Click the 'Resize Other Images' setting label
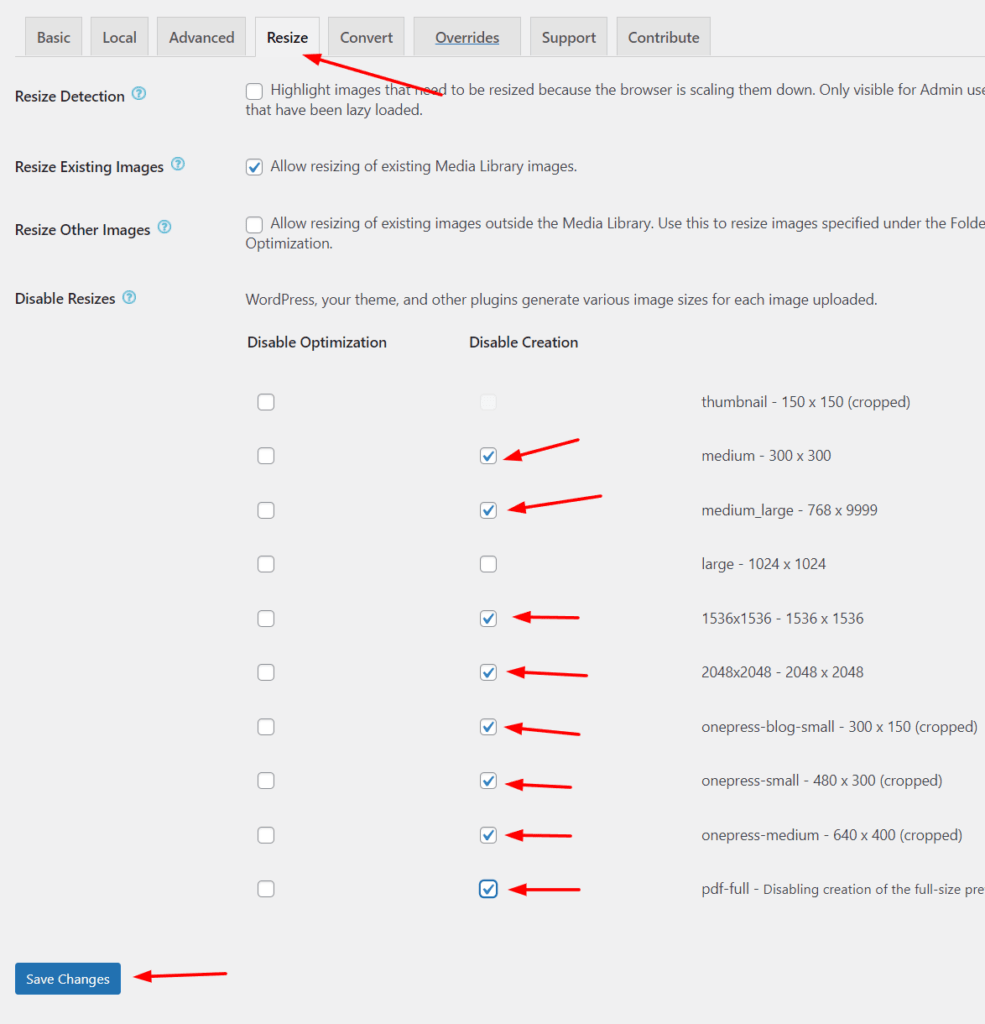985x1024 pixels. pos(83,230)
